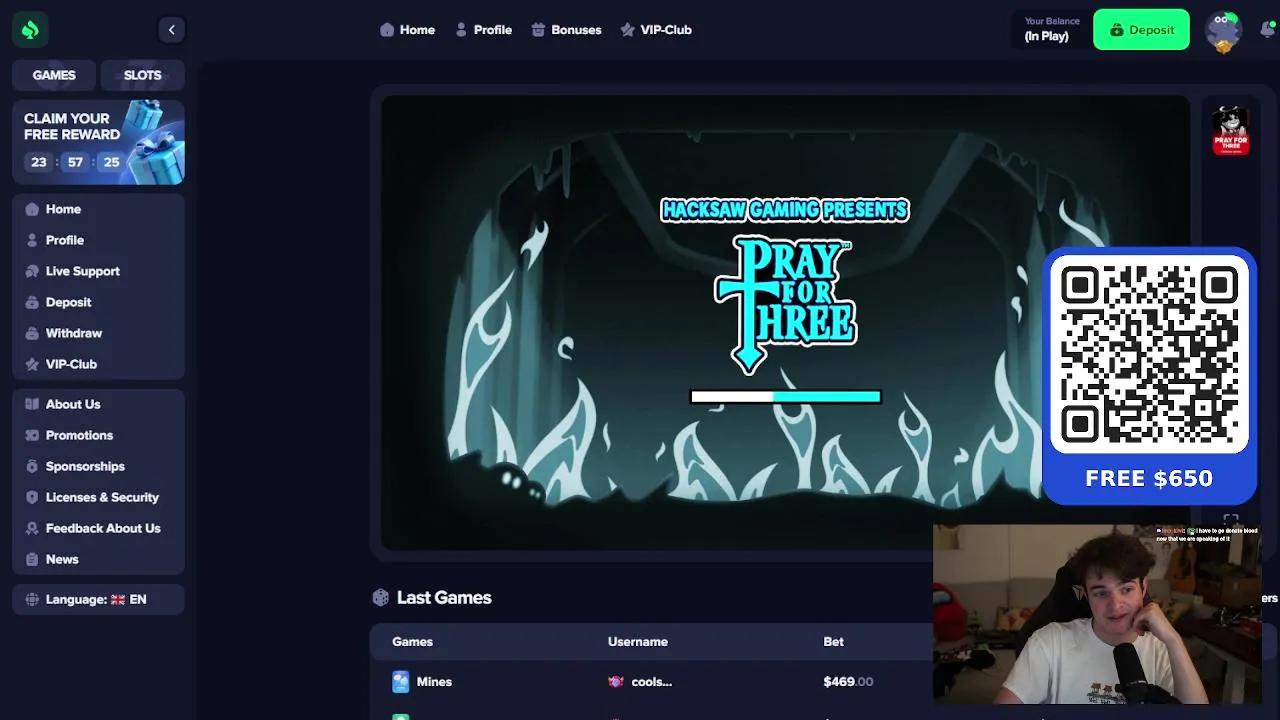
Task: Open the VIP-Club star icon in sidebar
Action: (32, 364)
